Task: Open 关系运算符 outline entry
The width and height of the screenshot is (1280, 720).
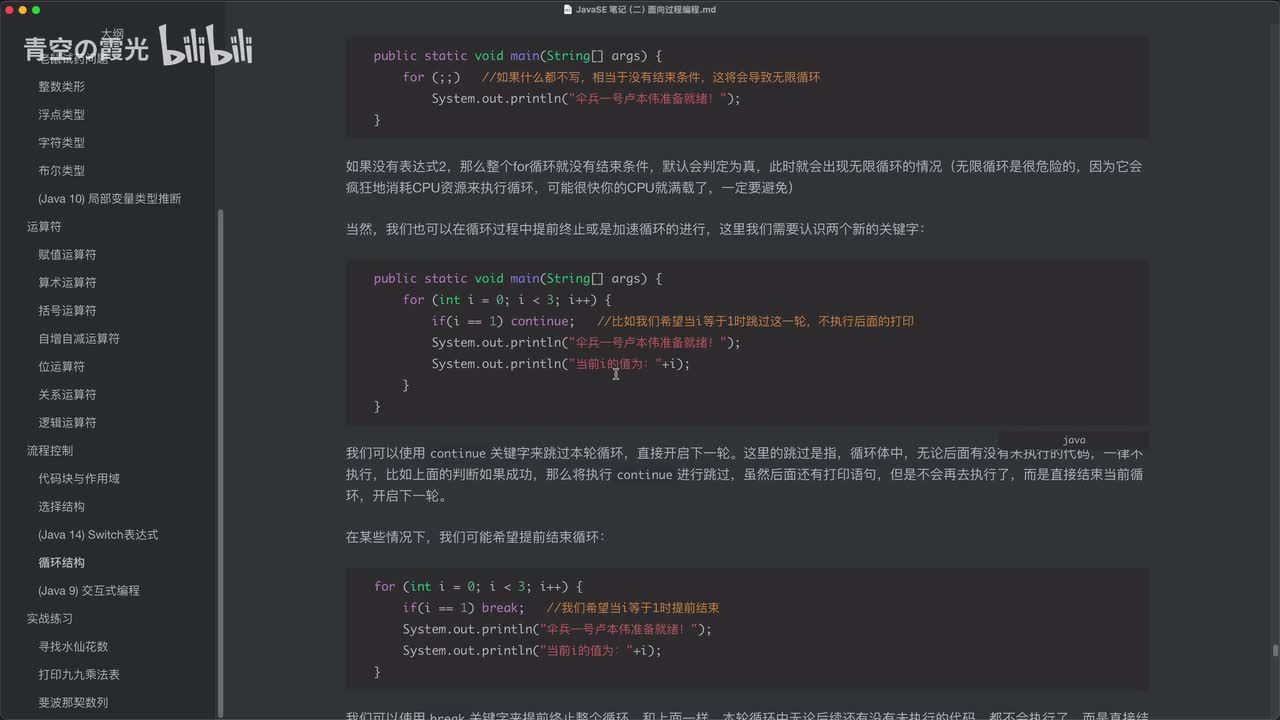Action: [x=67, y=395]
